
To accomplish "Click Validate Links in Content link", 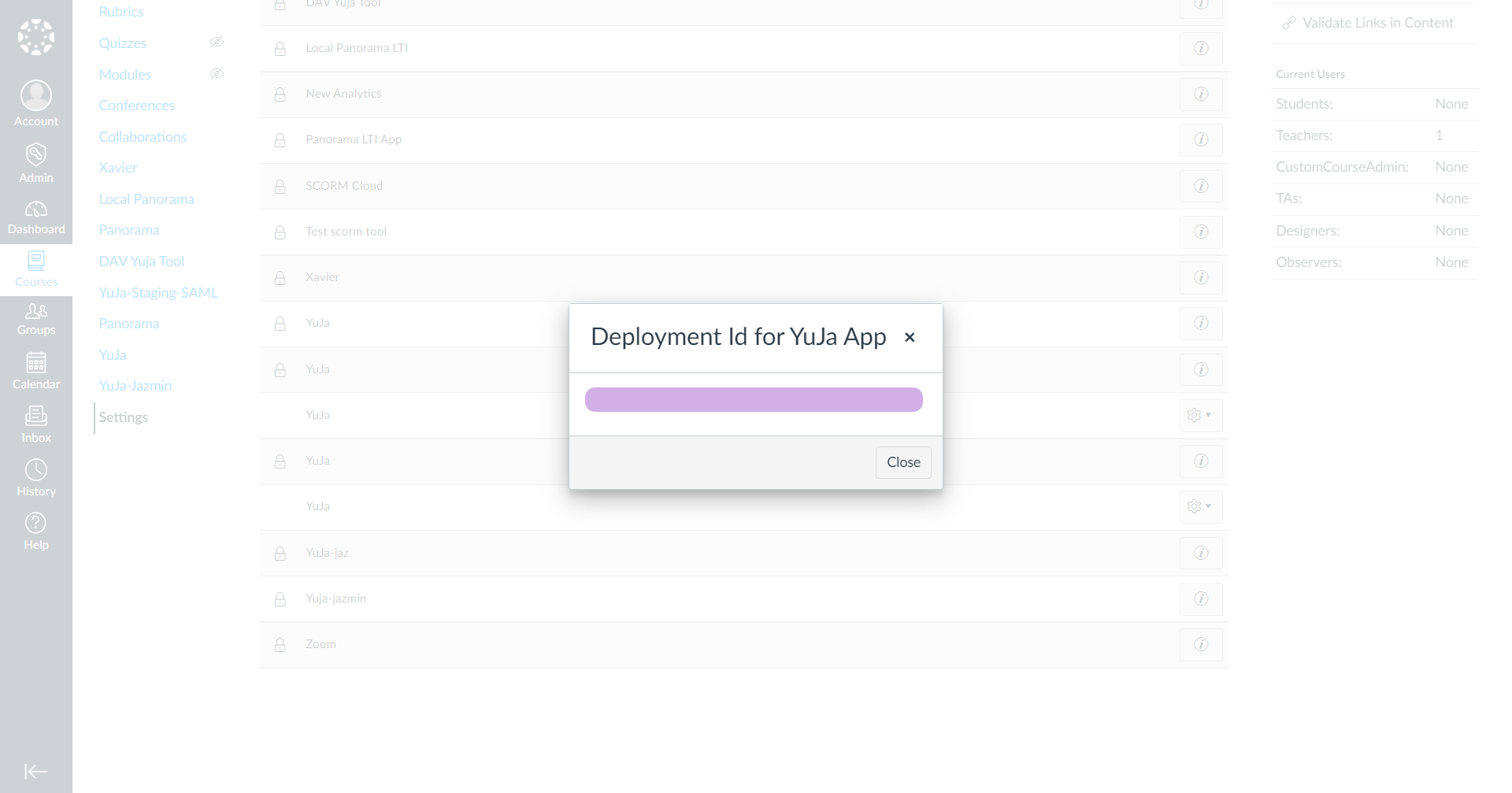I will pyautogui.click(x=1377, y=23).
